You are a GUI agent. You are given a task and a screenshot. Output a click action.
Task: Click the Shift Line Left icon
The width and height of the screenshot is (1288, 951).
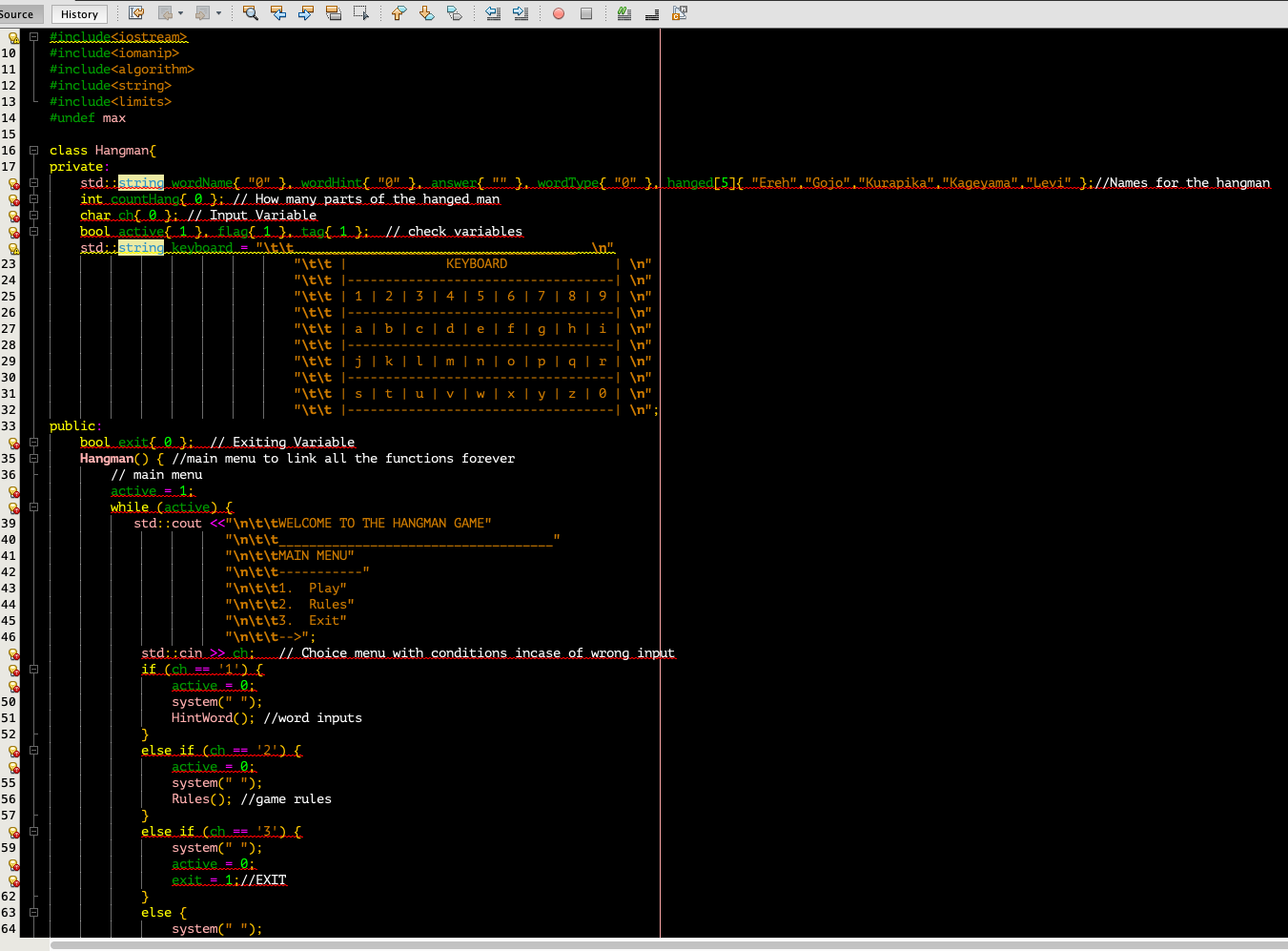tap(493, 13)
